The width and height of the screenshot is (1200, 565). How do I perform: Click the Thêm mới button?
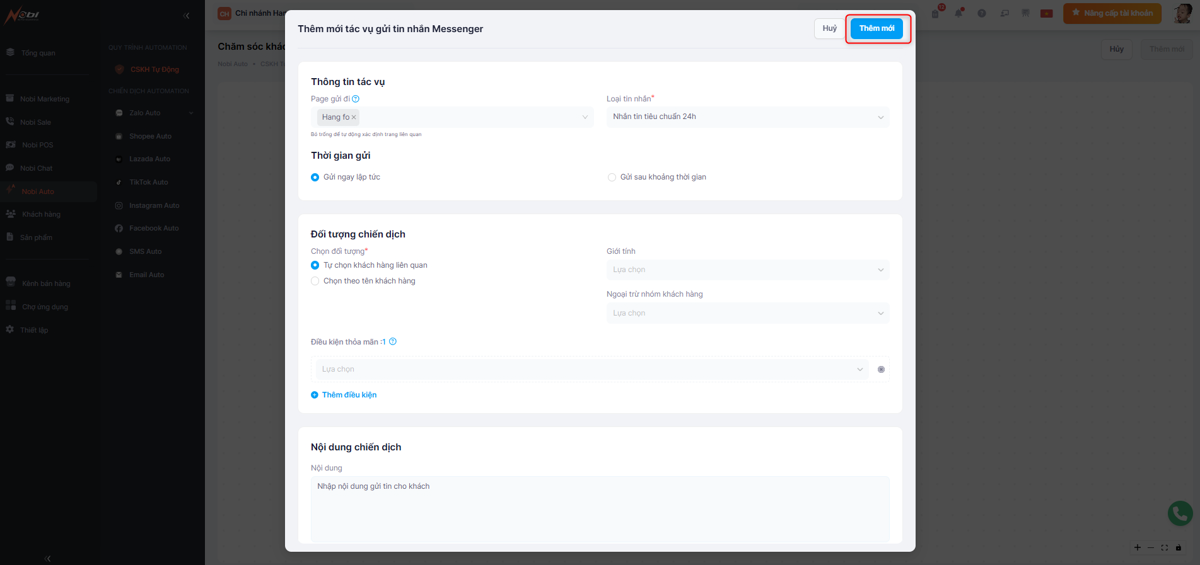876,29
